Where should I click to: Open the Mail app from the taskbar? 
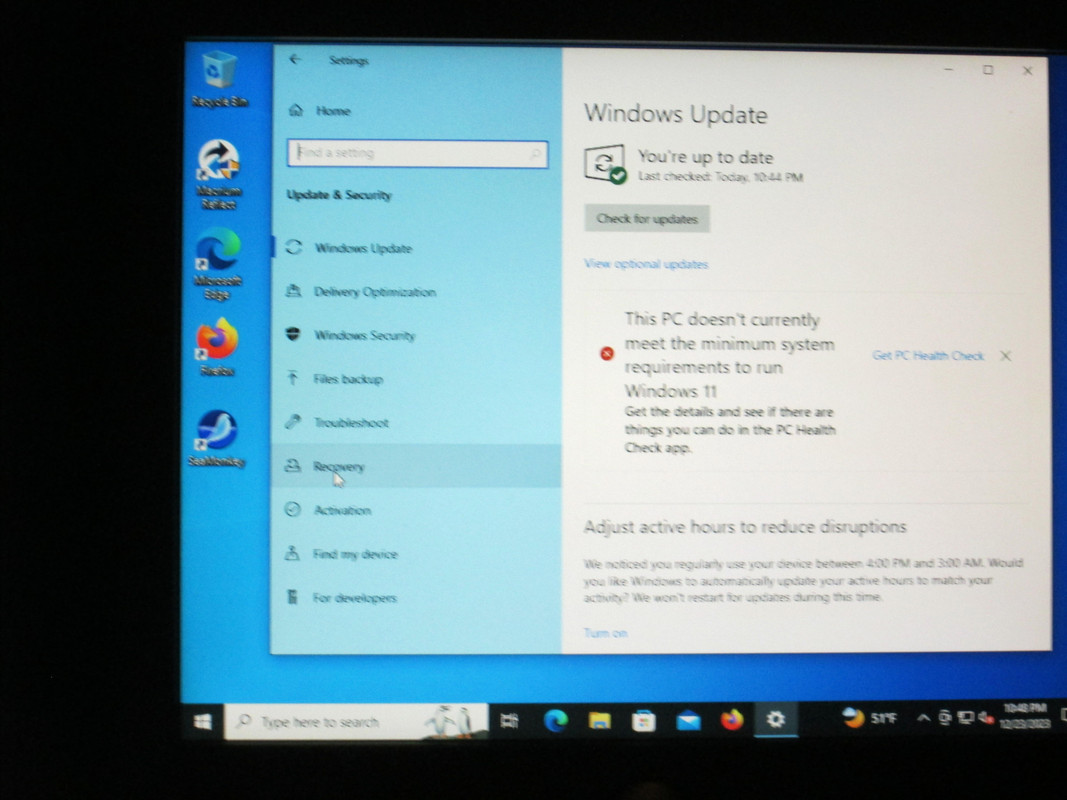[x=688, y=720]
